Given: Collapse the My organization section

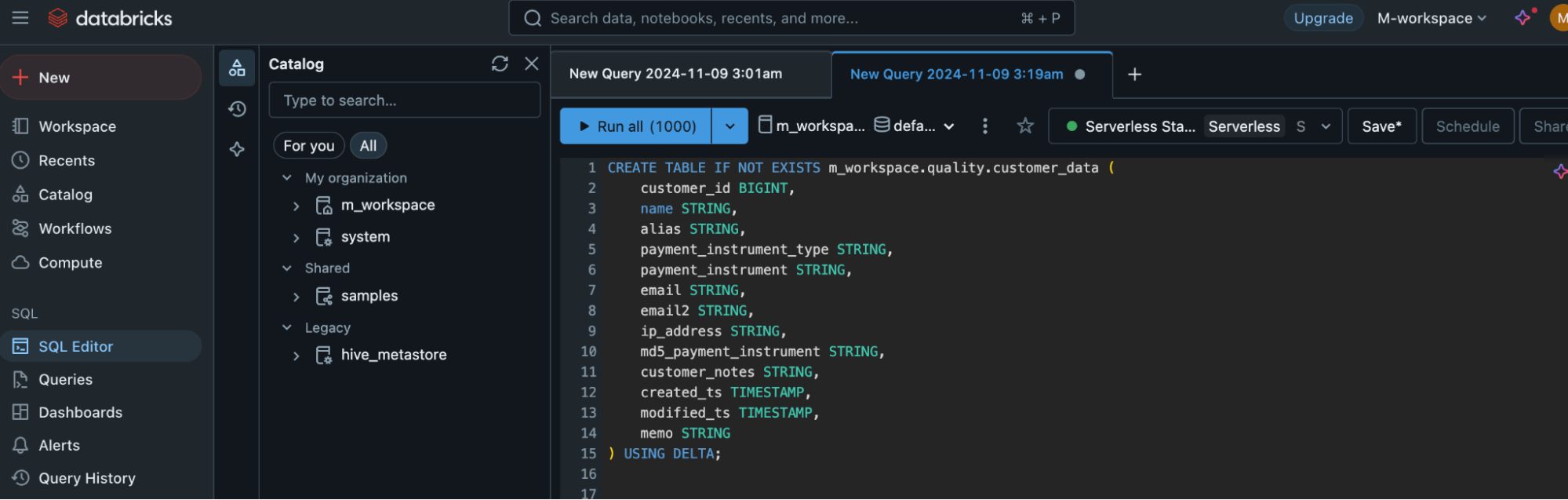Looking at the screenshot, I should pyautogui.click(x=287, y=178).
